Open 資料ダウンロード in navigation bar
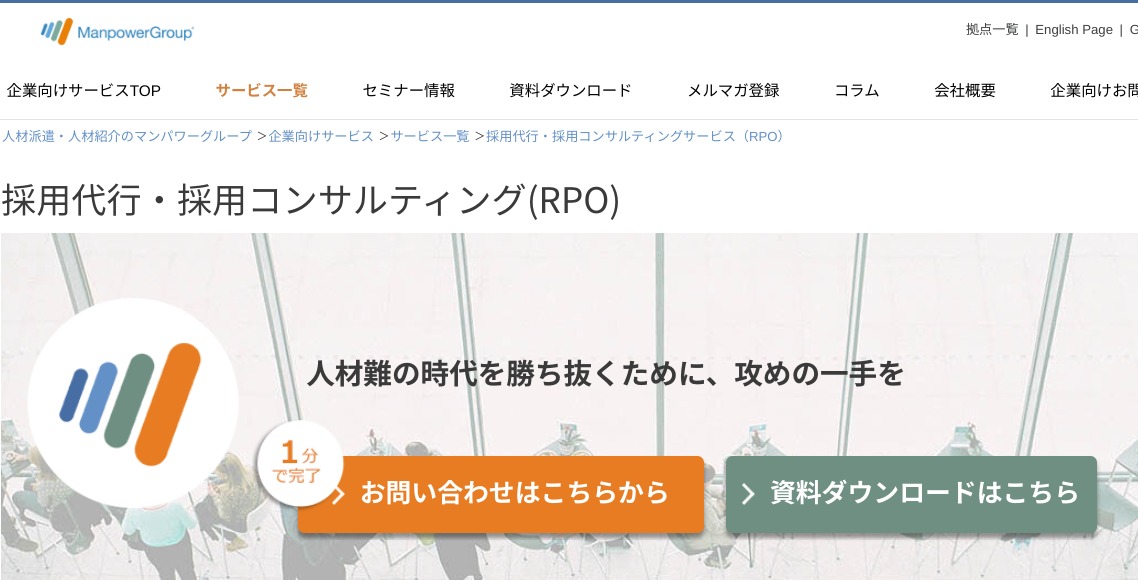The width and height of the screenshot is (1138, 580). point(570,91)
